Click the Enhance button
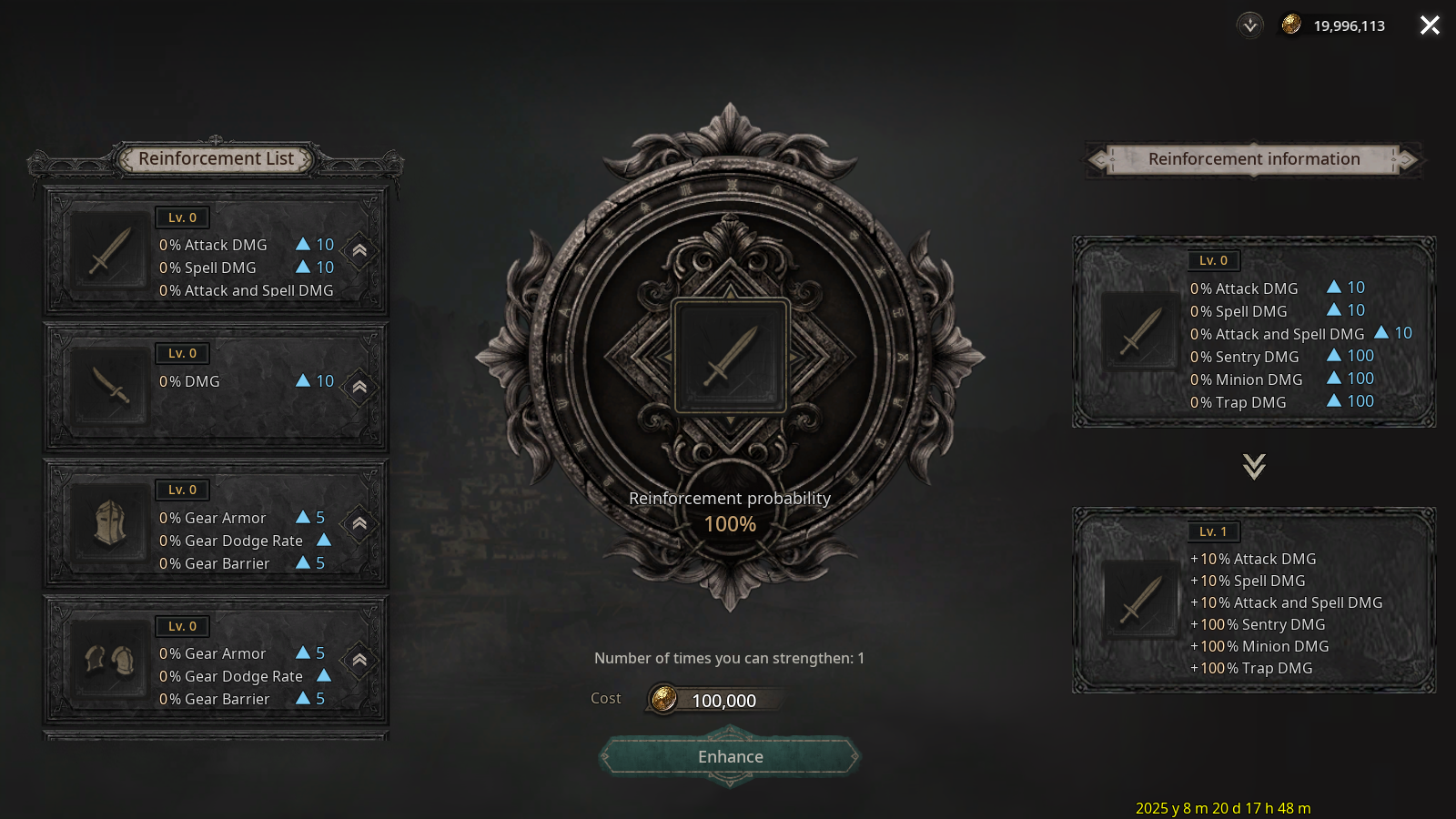 730,757
